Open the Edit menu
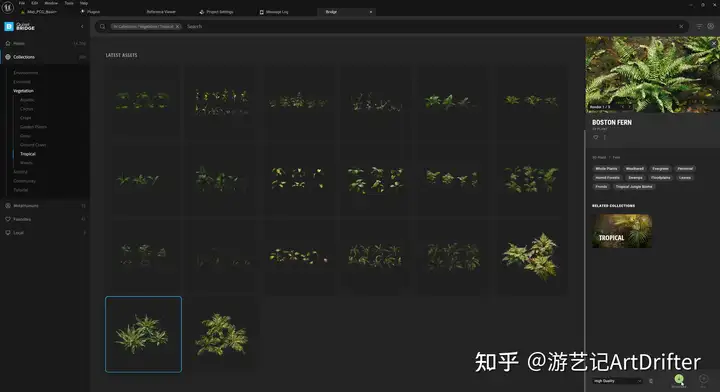The height and width of the screenshot is (392, 720). point(34,3)
